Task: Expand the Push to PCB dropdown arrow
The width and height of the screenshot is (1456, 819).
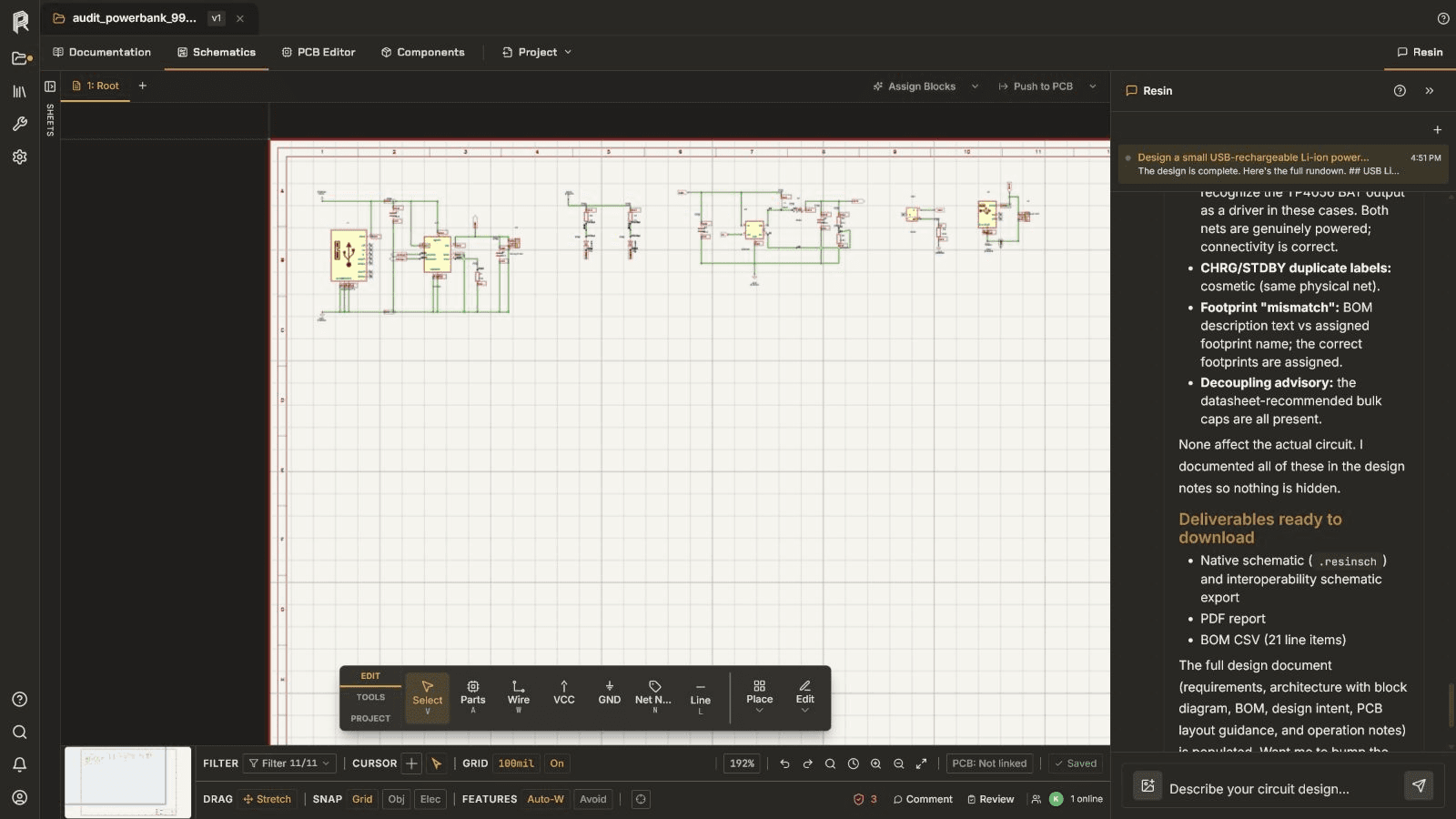Action: (x=1093, y=86)
